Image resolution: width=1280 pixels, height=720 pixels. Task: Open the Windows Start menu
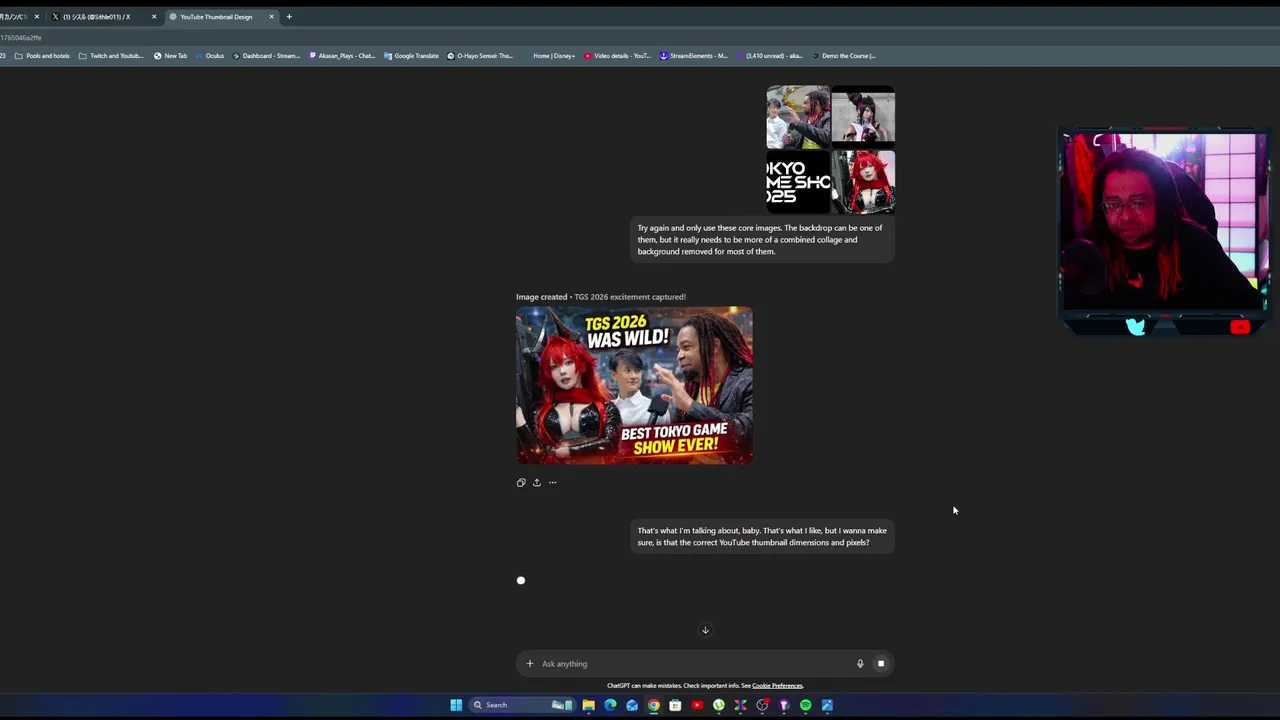click(x=456, y=705)
